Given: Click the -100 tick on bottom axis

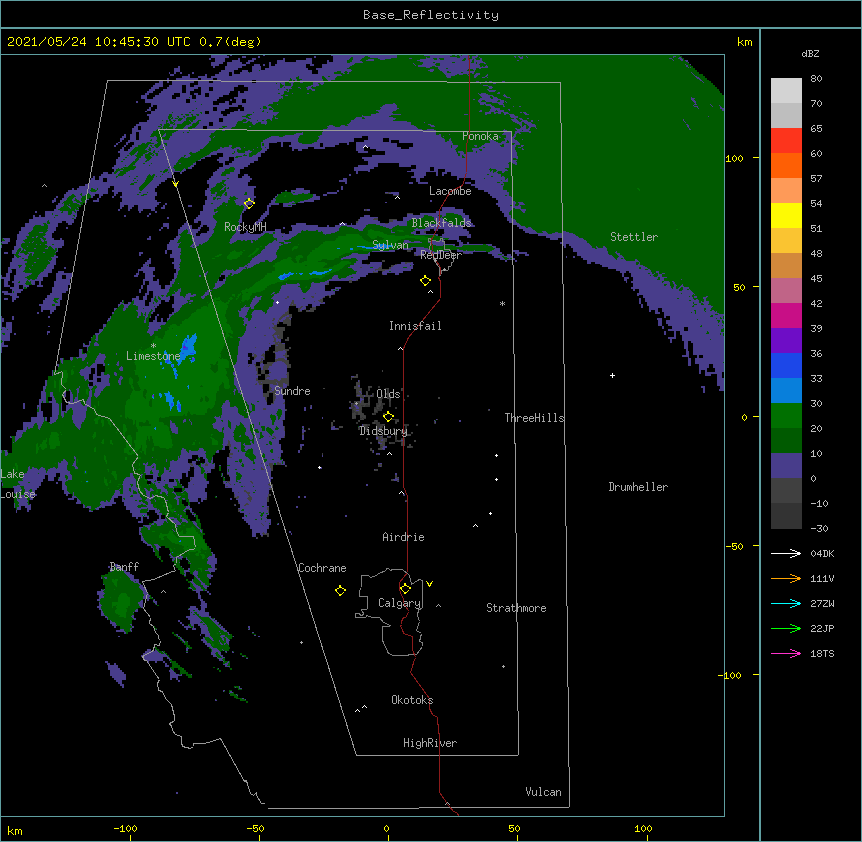Looking at the screenshot, I should tap(125, 828).
